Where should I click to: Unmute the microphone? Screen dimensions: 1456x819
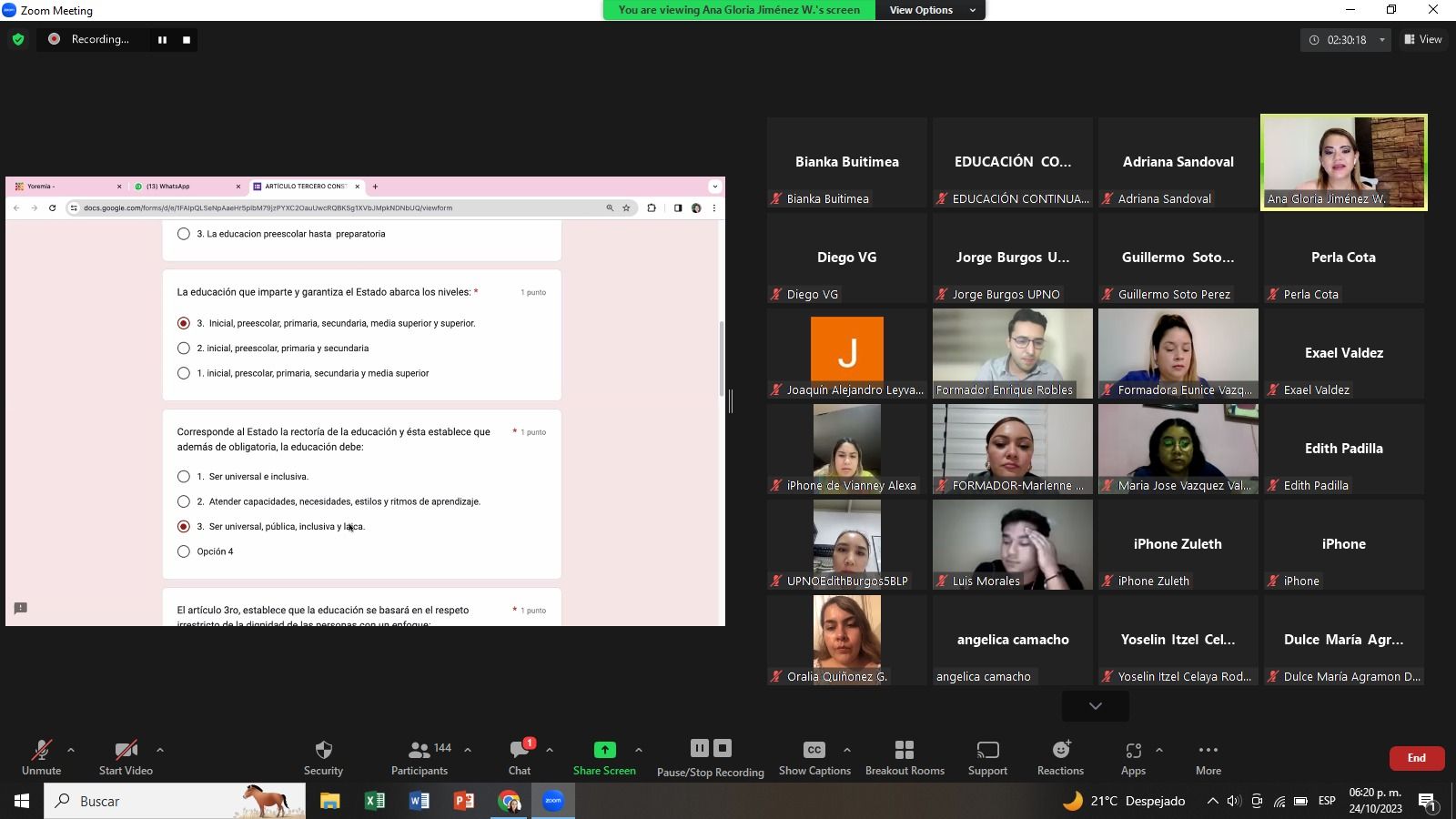pos(41,750)
